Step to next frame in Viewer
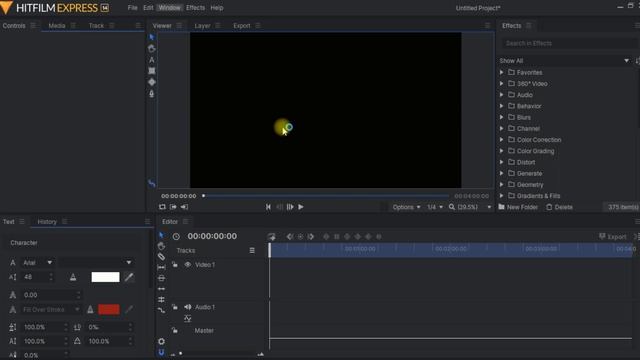 click(290, 207)
